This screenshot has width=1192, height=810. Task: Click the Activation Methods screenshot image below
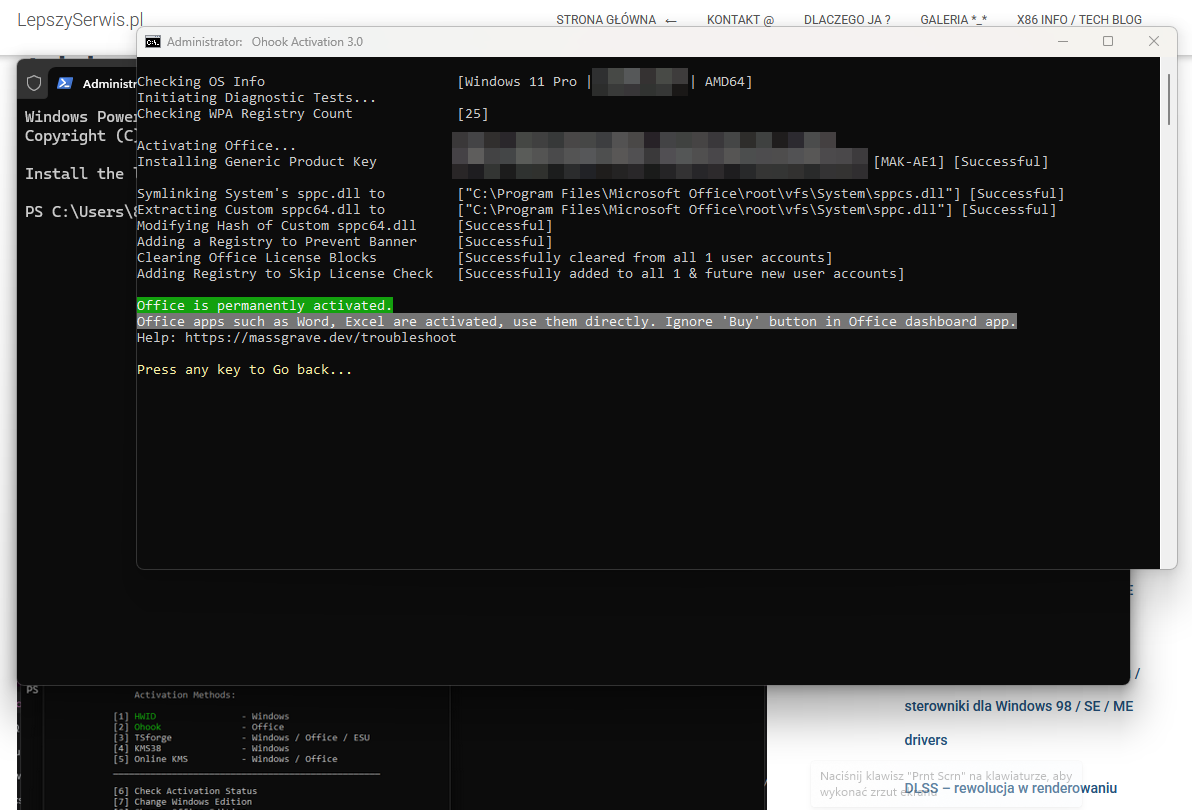tap(392, 747)
